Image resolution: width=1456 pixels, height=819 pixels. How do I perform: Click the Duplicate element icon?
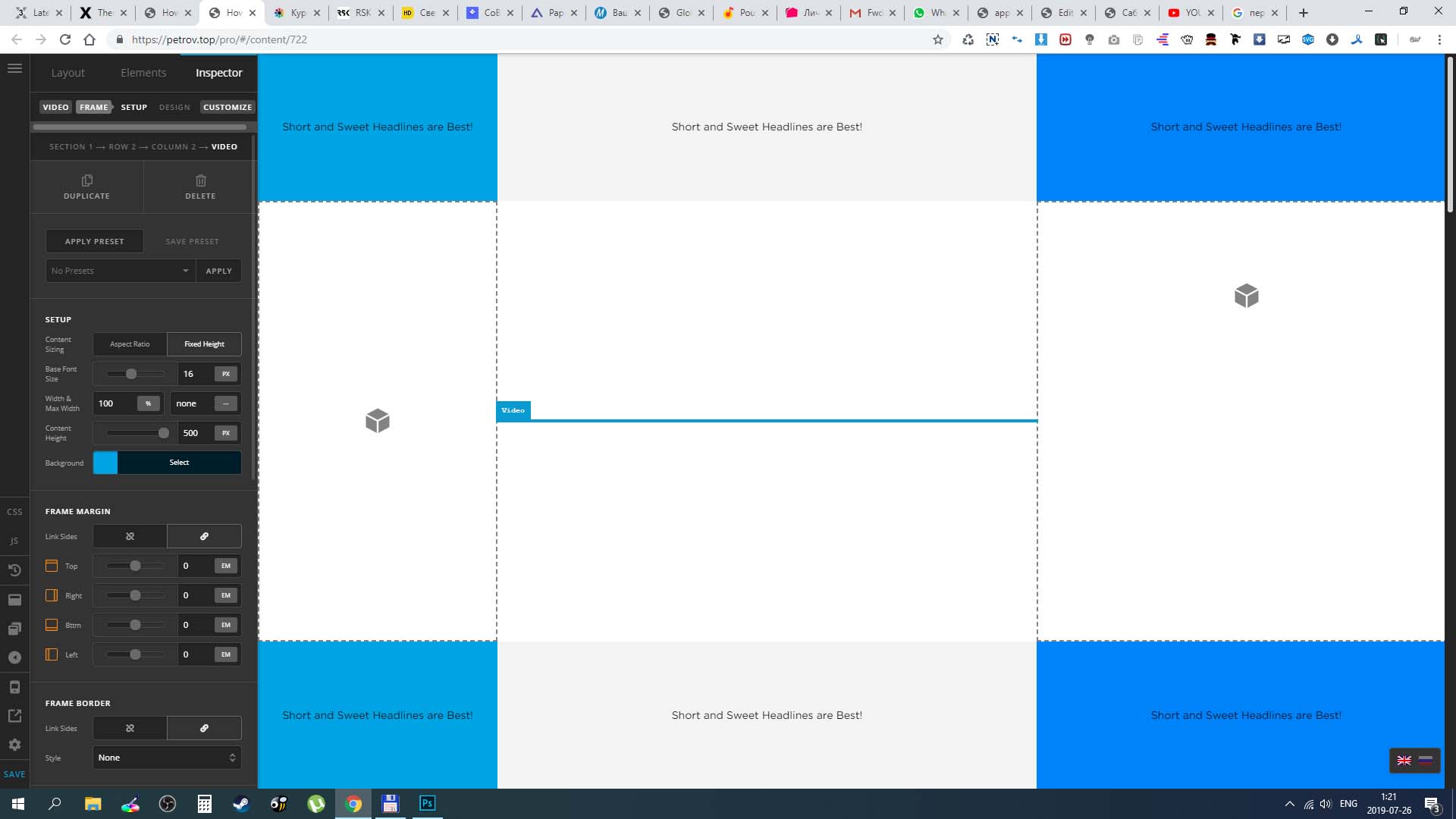(86, 180)
